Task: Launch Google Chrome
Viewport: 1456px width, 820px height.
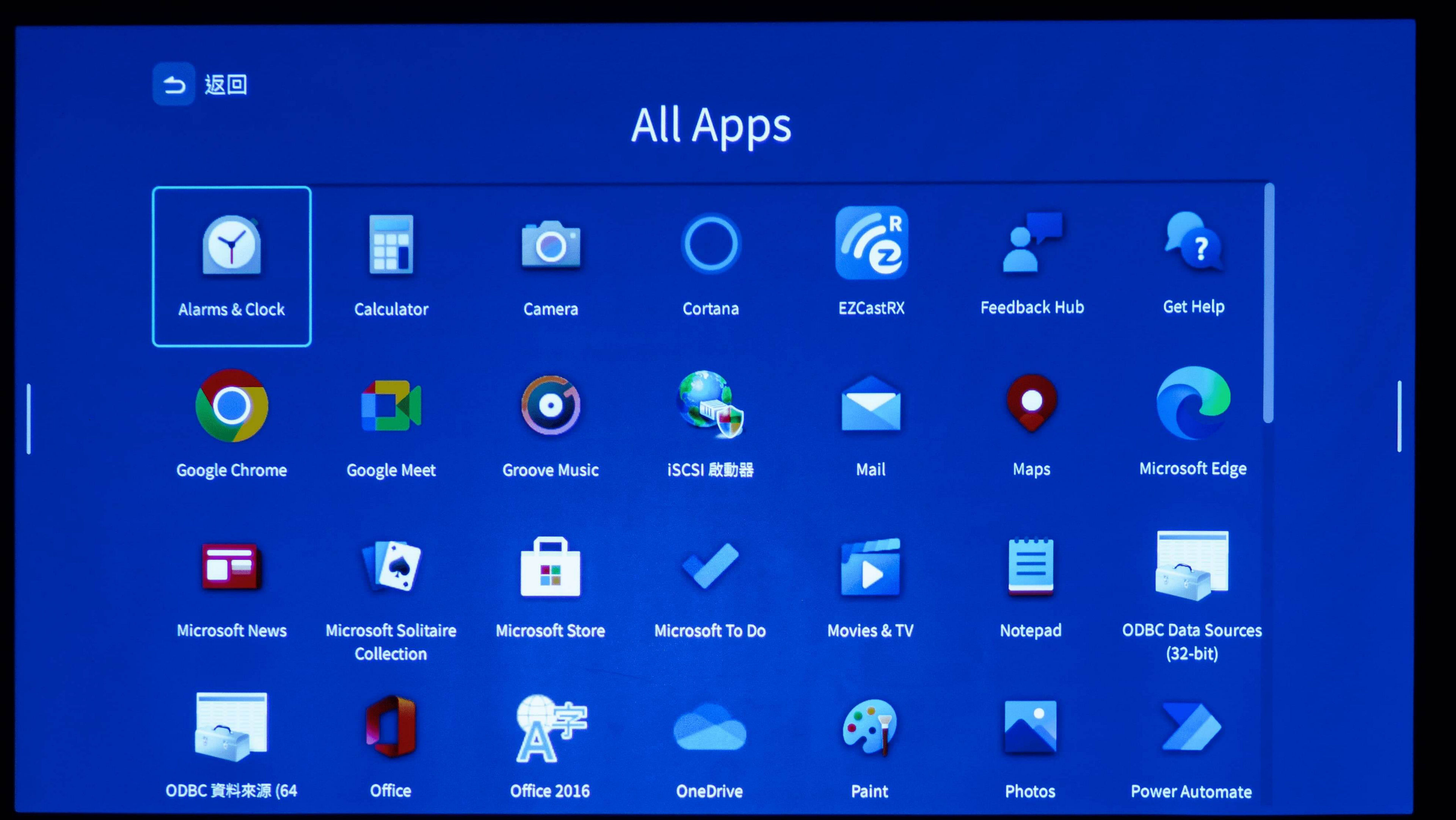Action: click(x=232, y=424)
